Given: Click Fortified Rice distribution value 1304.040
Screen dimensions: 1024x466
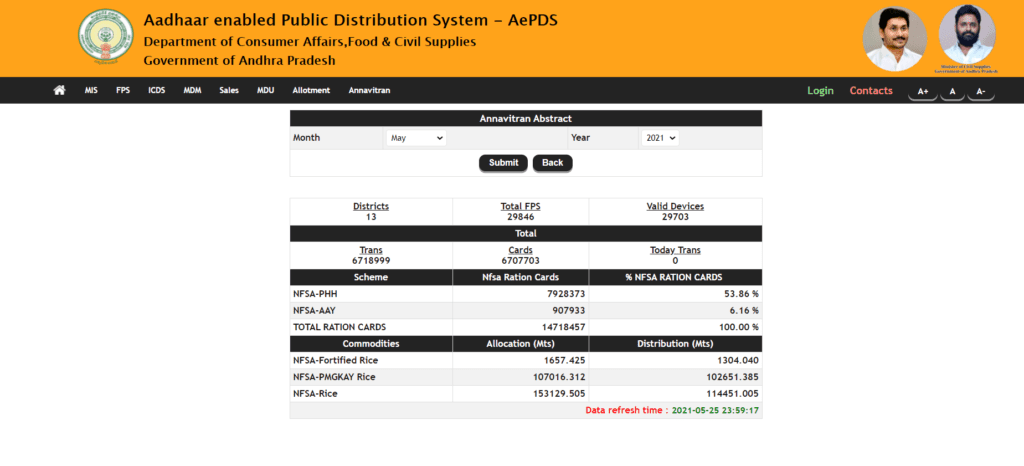Looking at the screenshot, I should point(739,360).
